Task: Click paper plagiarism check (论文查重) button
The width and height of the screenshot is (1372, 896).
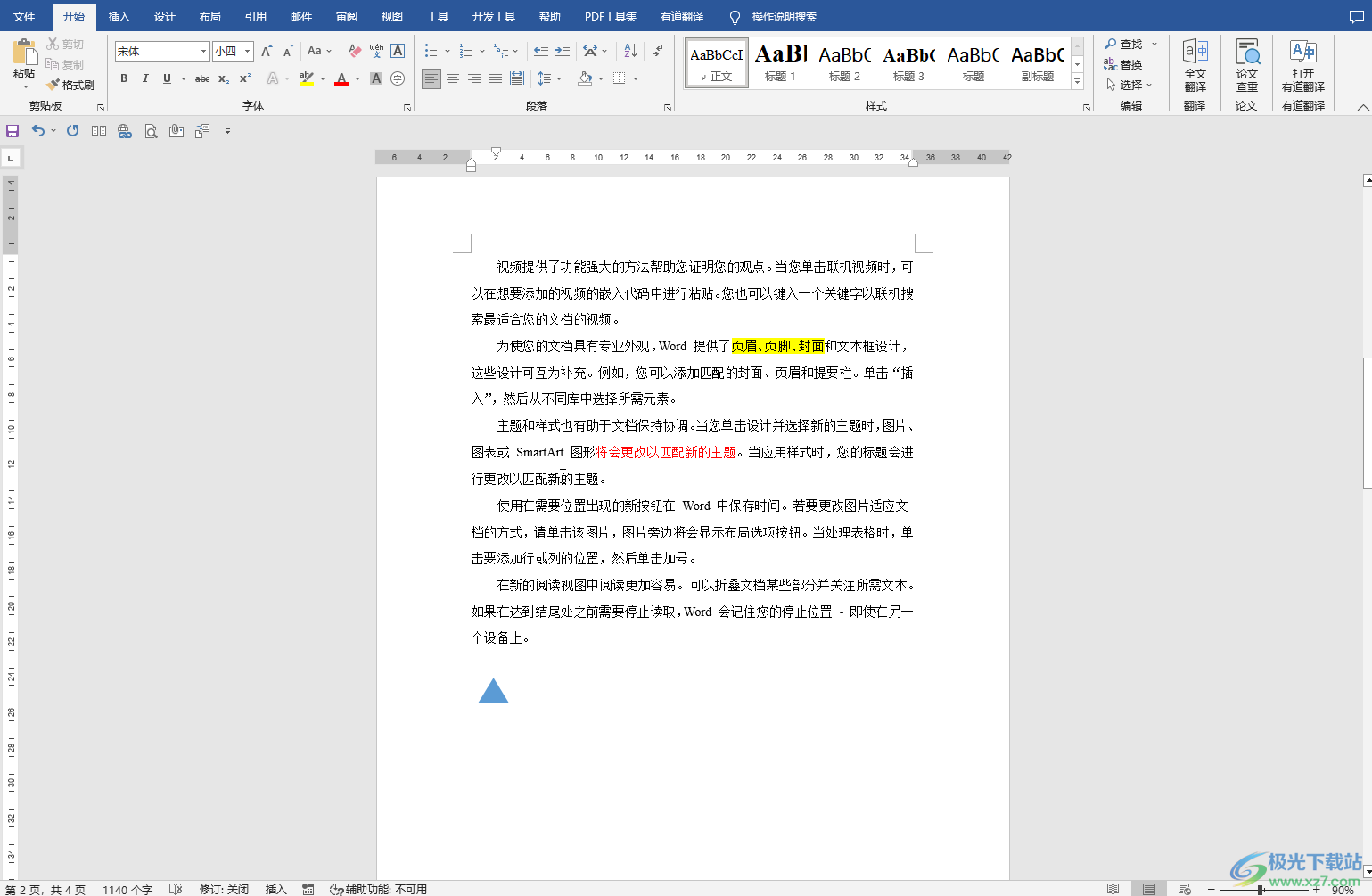Action: pyautogui.click(x=1247, y=66)
